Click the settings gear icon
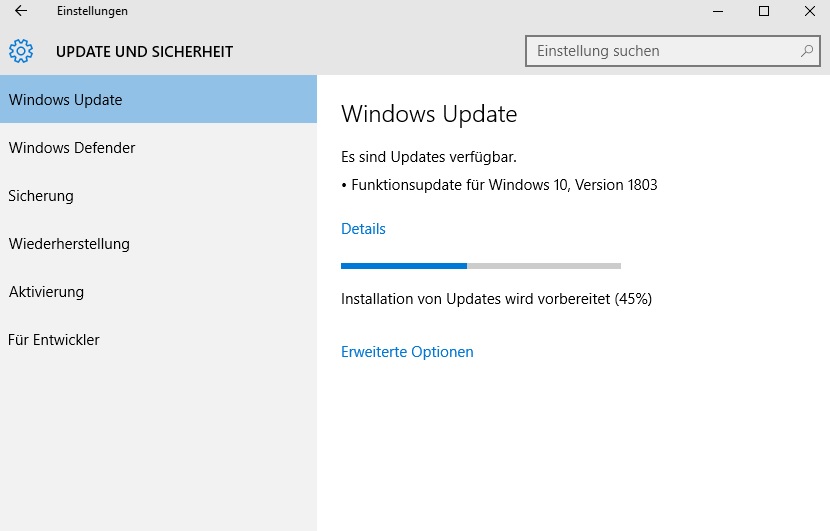Image resolution: width=830 pixels, height=531 pixels. (21, 51)
